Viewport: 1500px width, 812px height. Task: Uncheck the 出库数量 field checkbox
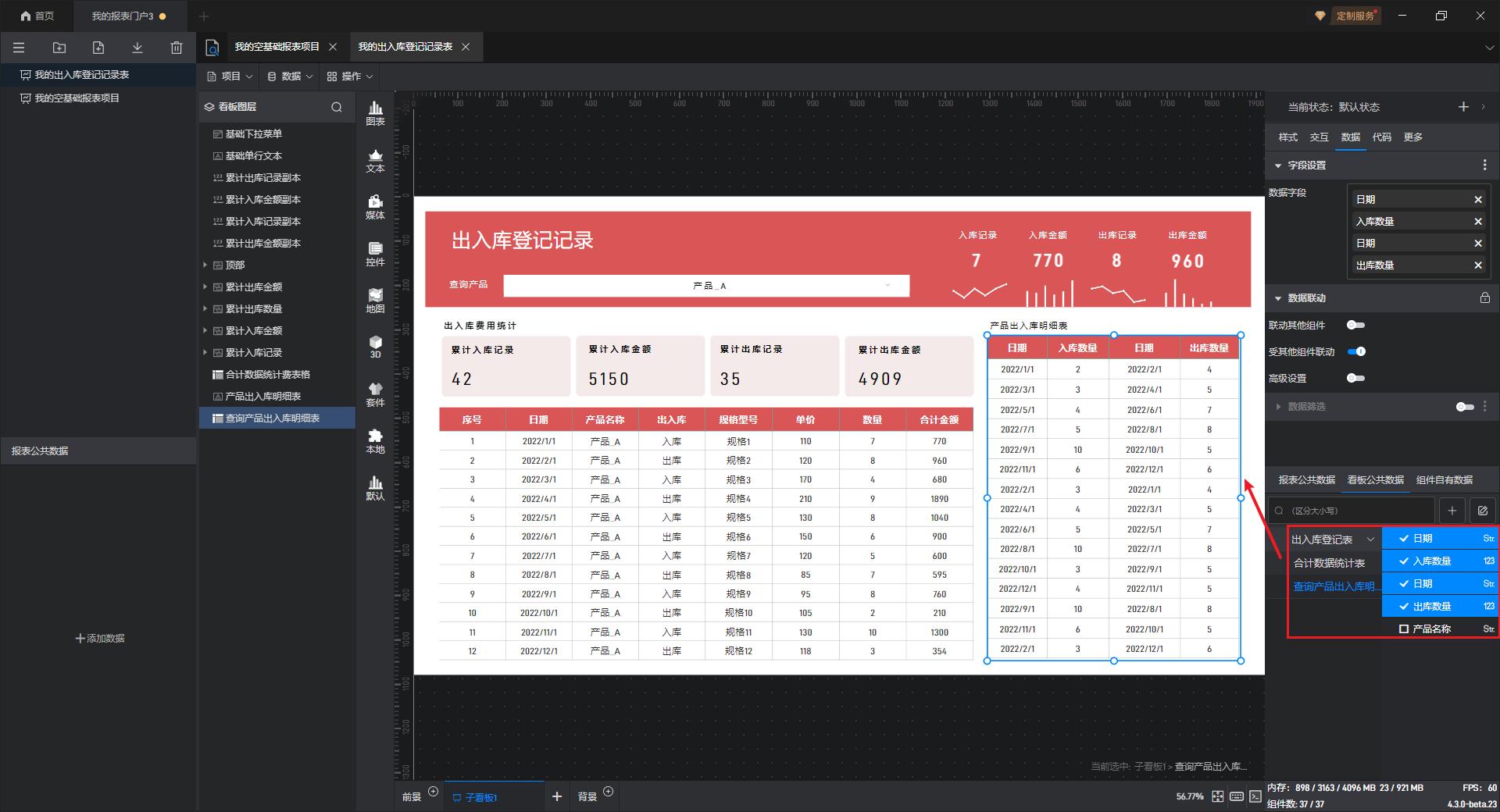(1404, 607)
